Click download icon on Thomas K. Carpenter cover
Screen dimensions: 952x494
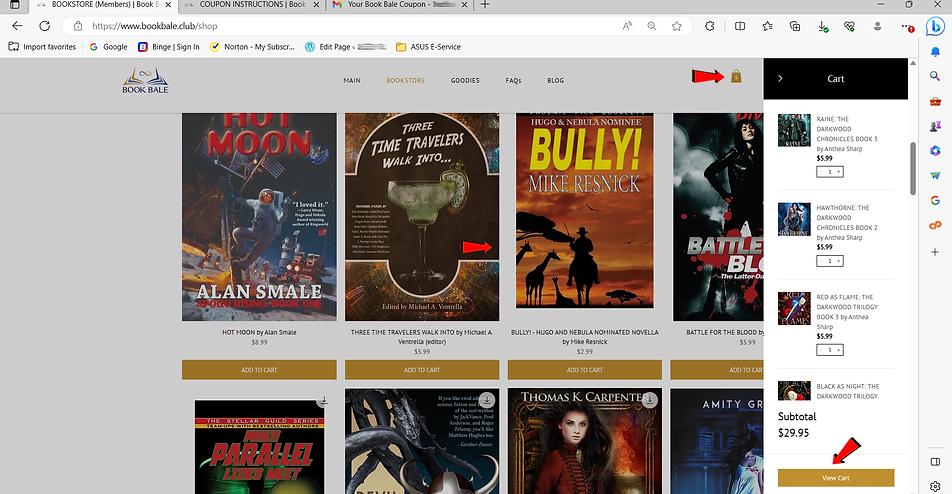tap(650, 400)
